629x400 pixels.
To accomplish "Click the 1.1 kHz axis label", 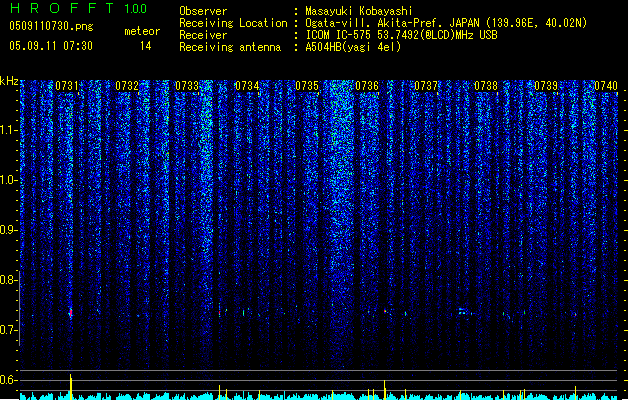I will (7, 130).
